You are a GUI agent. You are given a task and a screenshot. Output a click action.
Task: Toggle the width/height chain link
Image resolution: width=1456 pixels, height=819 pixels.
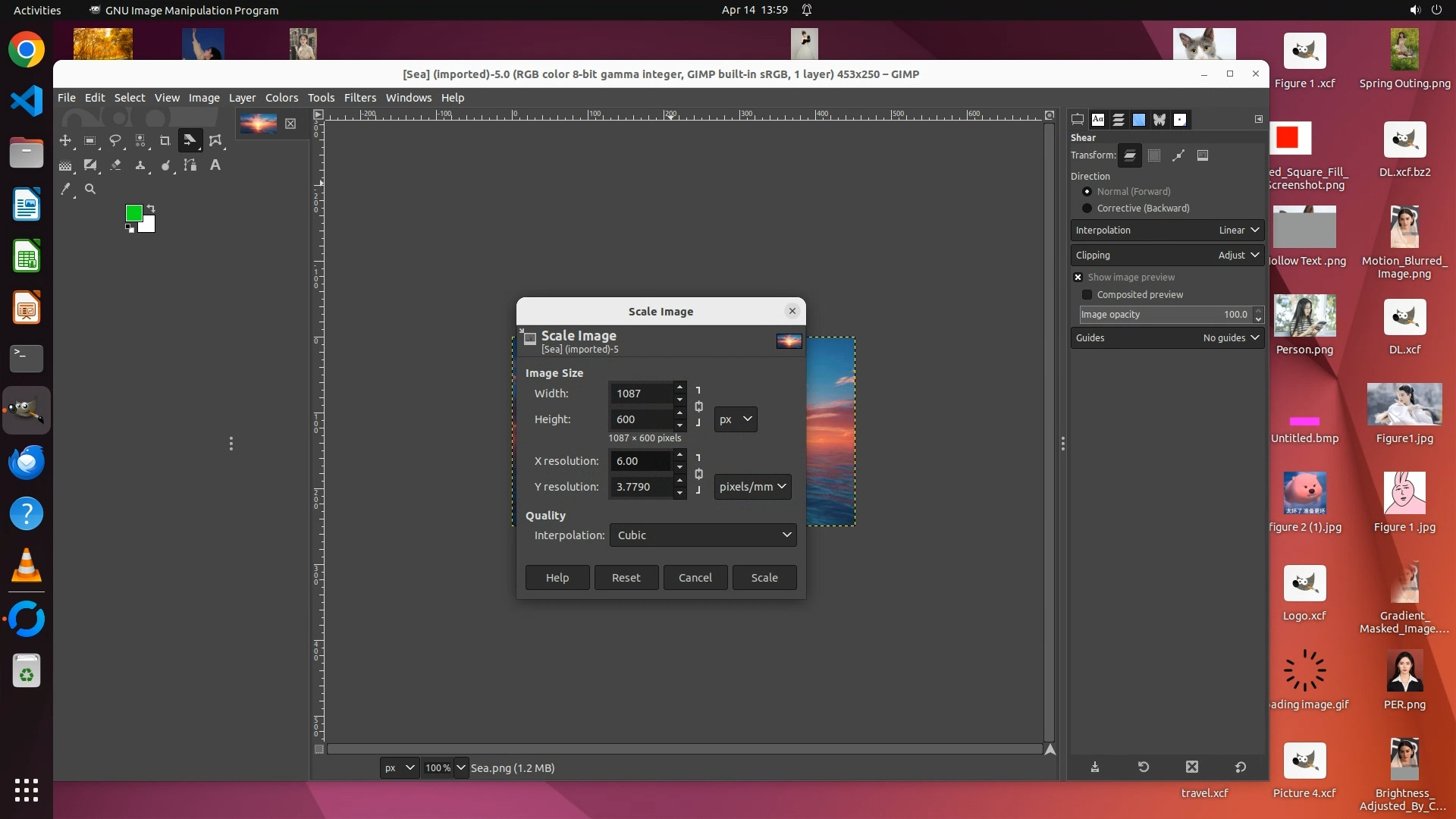(698, 406)
